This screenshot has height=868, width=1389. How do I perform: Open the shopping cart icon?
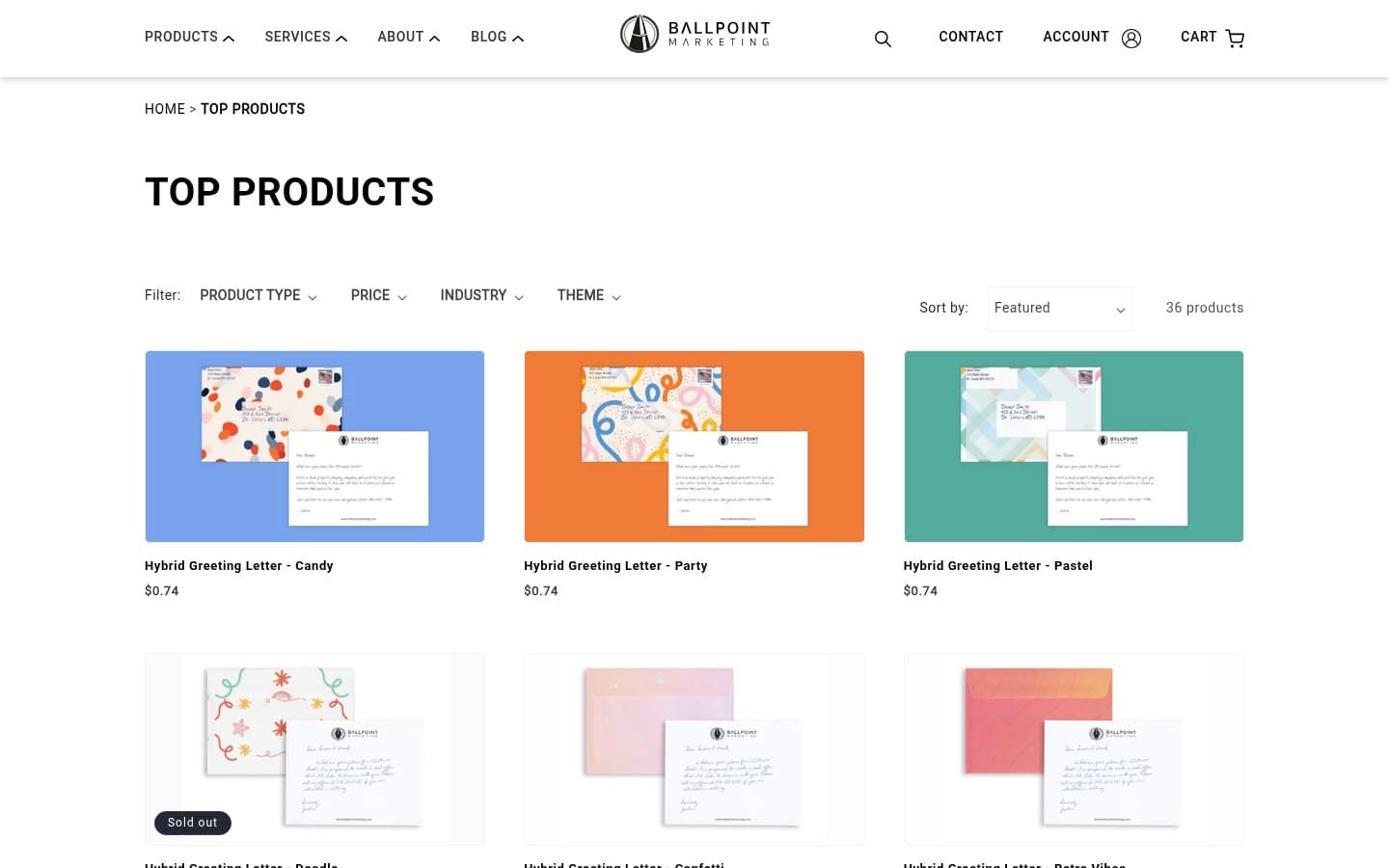(1235, 39)
